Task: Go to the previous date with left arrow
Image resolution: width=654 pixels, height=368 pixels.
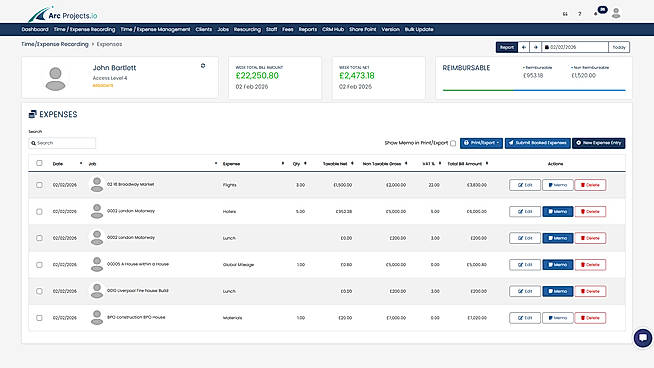Action: click(x=524, y=47)
